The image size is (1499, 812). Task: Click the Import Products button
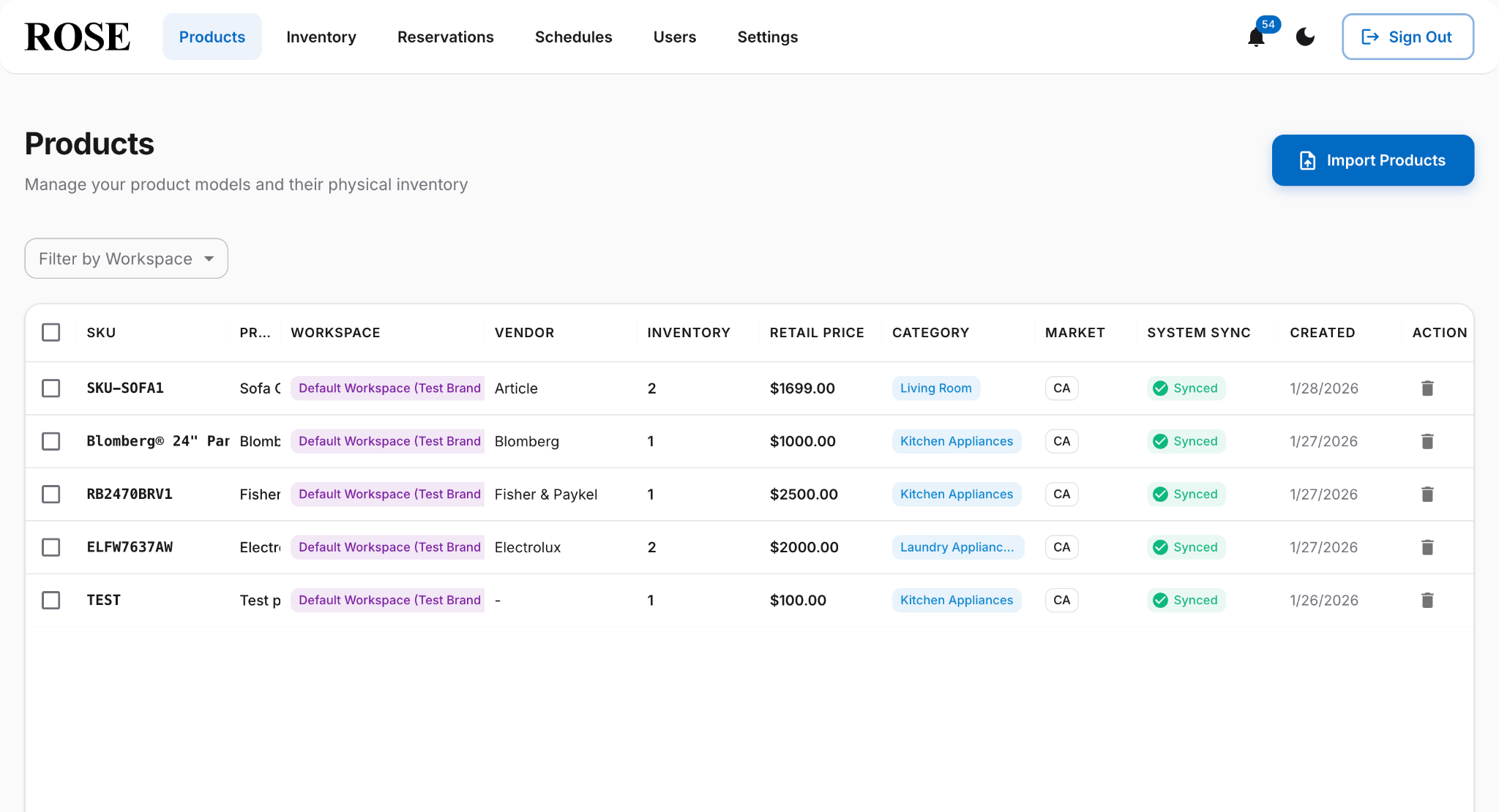[x=1372, y=160]
